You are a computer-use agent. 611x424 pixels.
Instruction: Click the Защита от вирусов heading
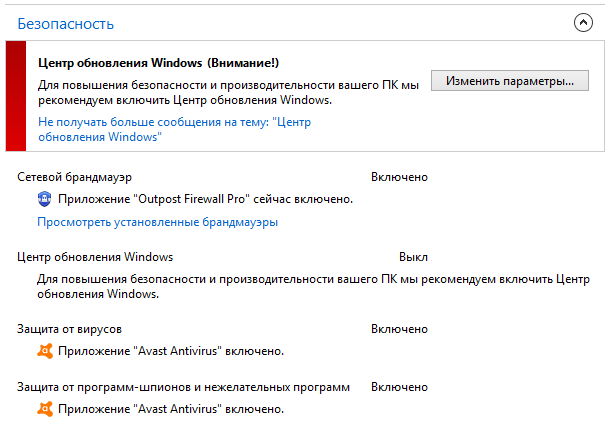point(69,329)
